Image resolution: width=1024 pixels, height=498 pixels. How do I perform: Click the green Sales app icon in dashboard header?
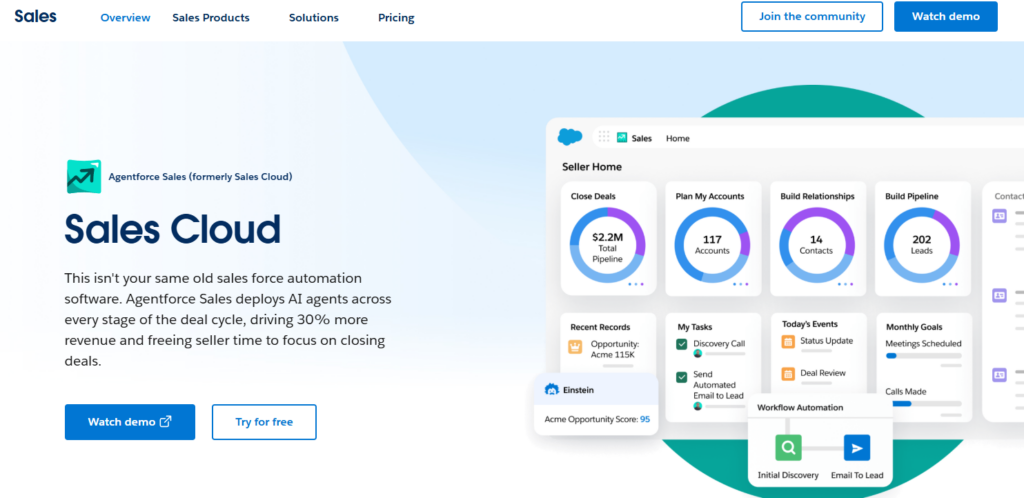[x=622, y=138]
